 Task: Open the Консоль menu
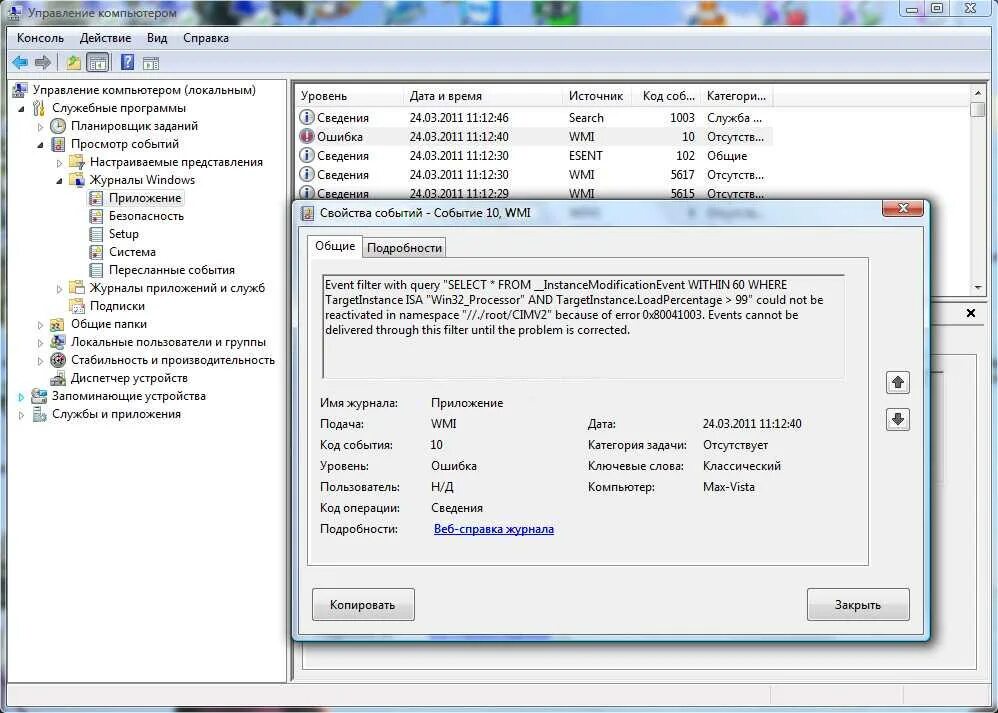[x=40, y=38]
